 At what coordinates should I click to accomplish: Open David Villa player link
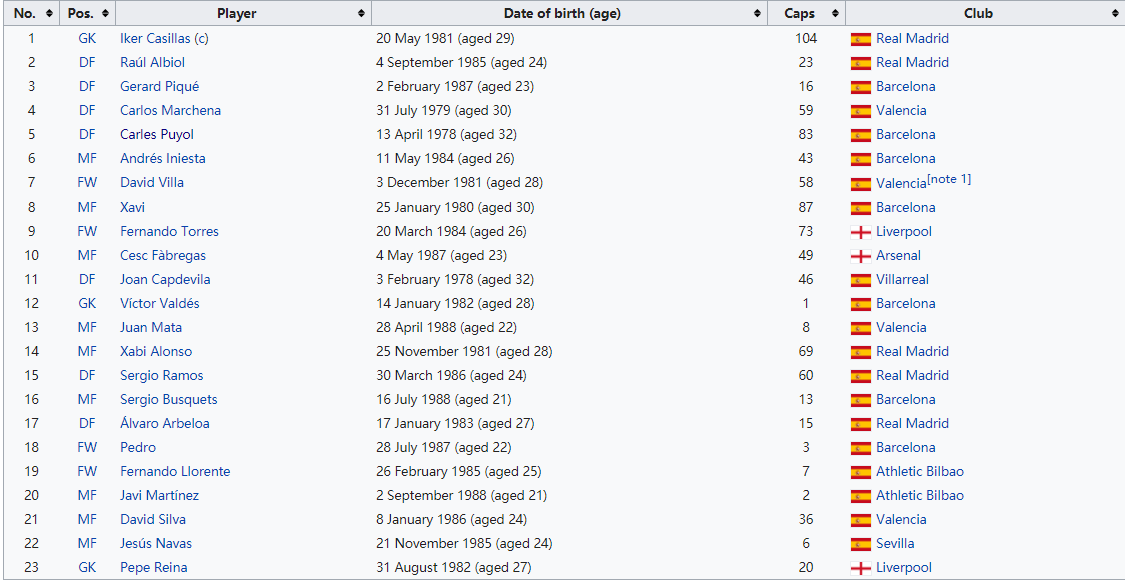pyautogui.click(x=151, y=182)
